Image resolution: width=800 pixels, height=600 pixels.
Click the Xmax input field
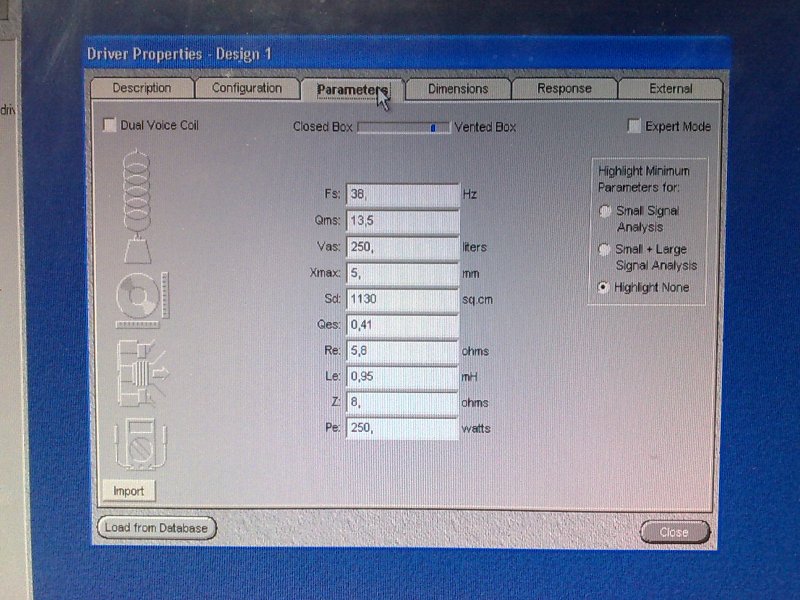click(x=403, y=273)
